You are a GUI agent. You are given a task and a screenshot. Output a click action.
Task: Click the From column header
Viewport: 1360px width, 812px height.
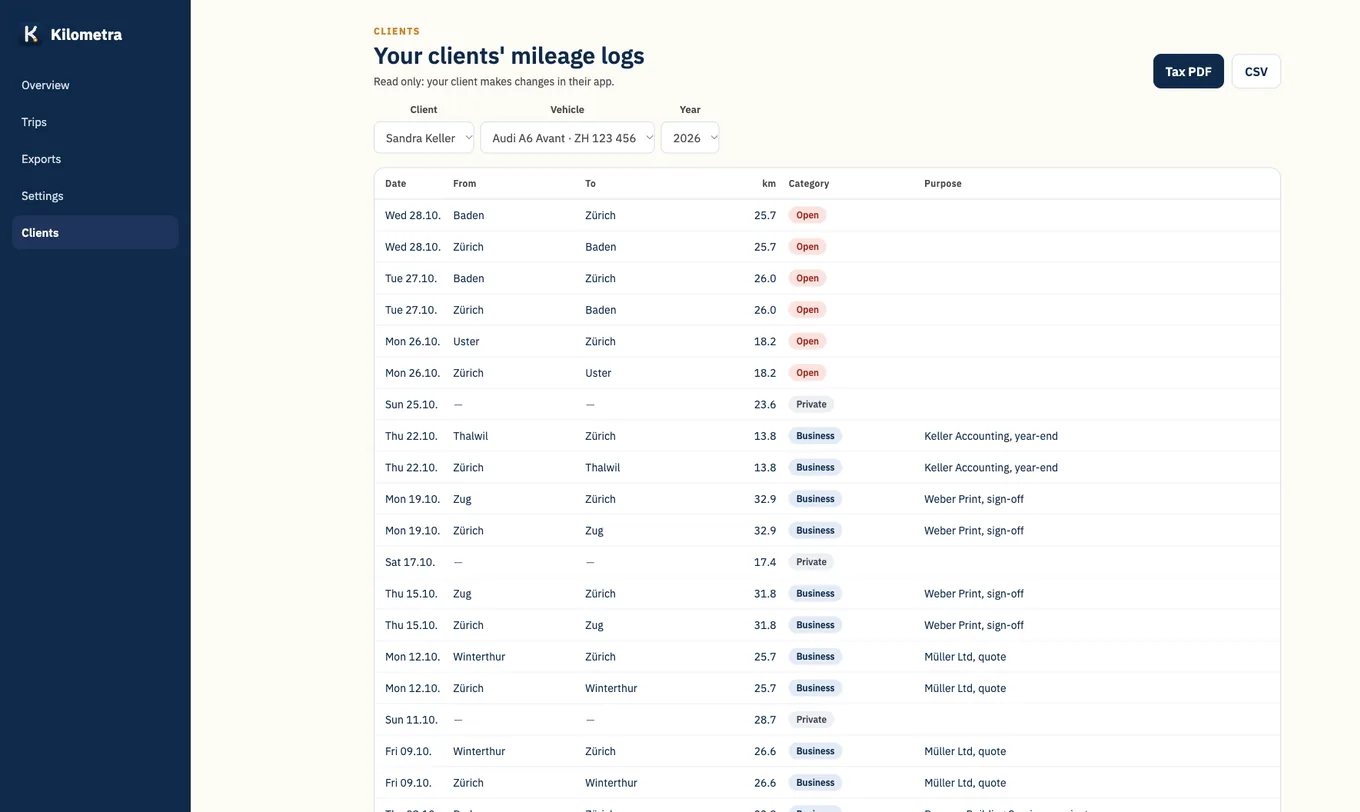point(465,184)
